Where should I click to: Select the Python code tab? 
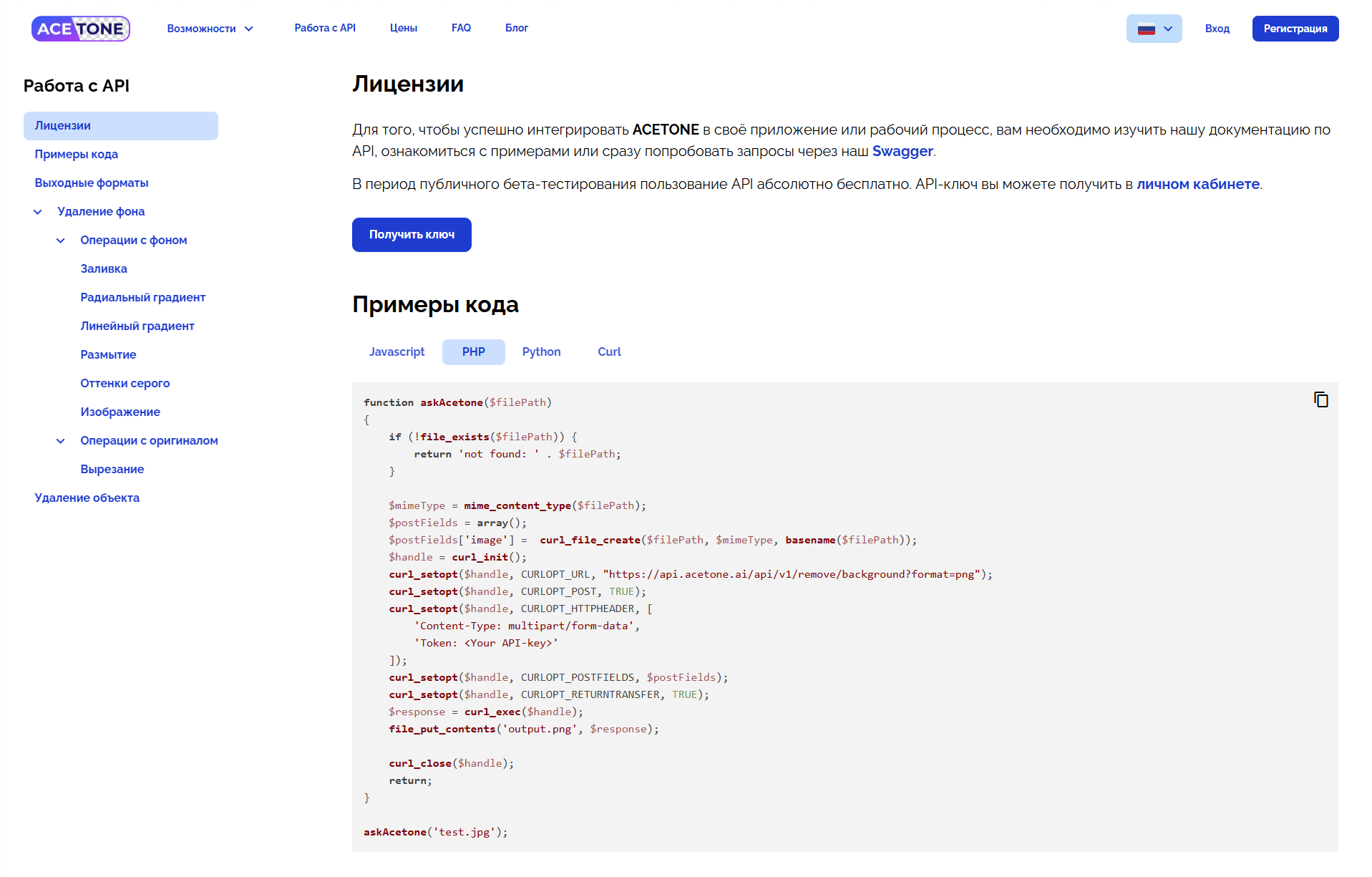click(541, 352)
